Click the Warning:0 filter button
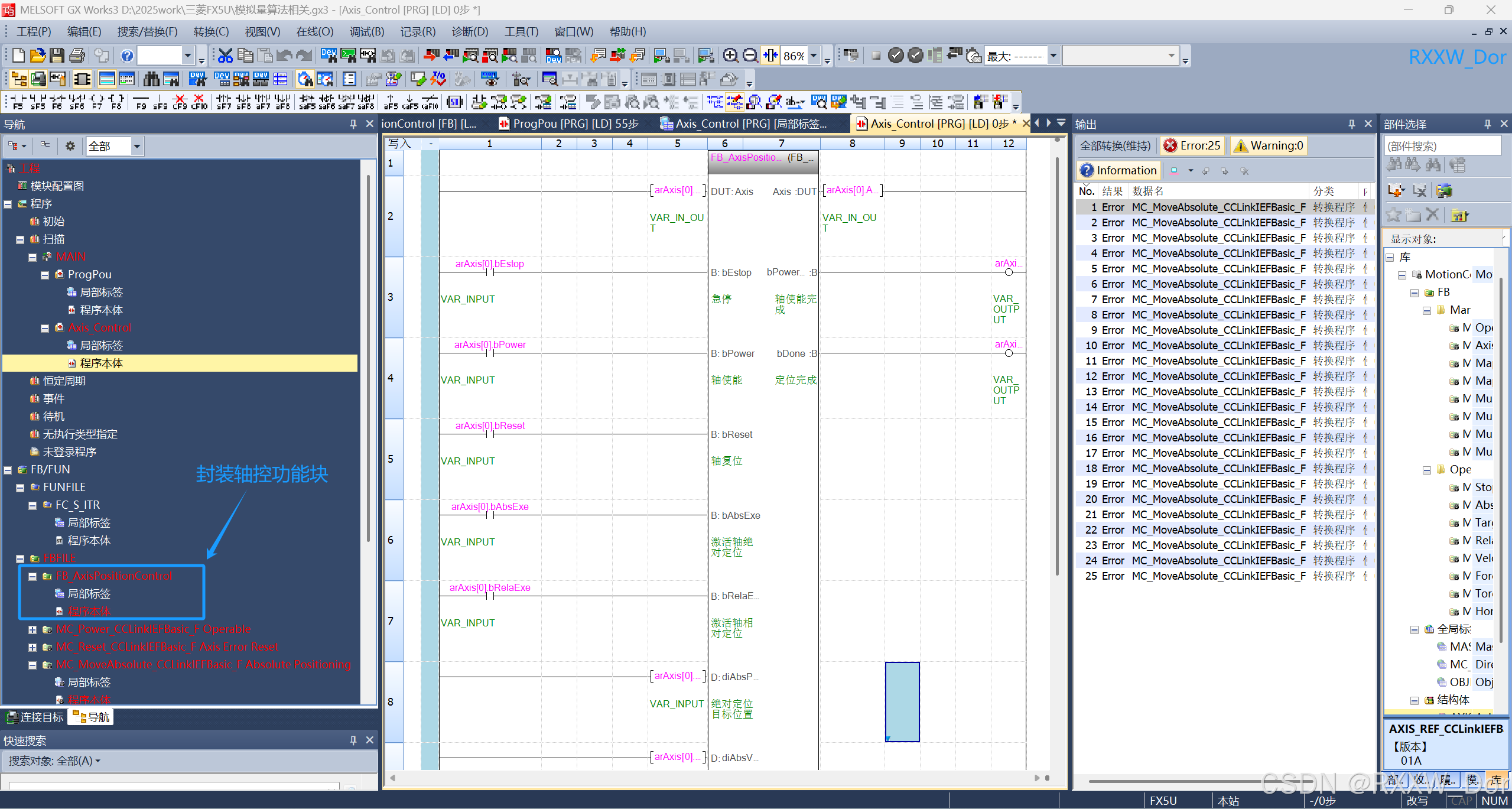1512x809 pixels. tap(1269, 145)
